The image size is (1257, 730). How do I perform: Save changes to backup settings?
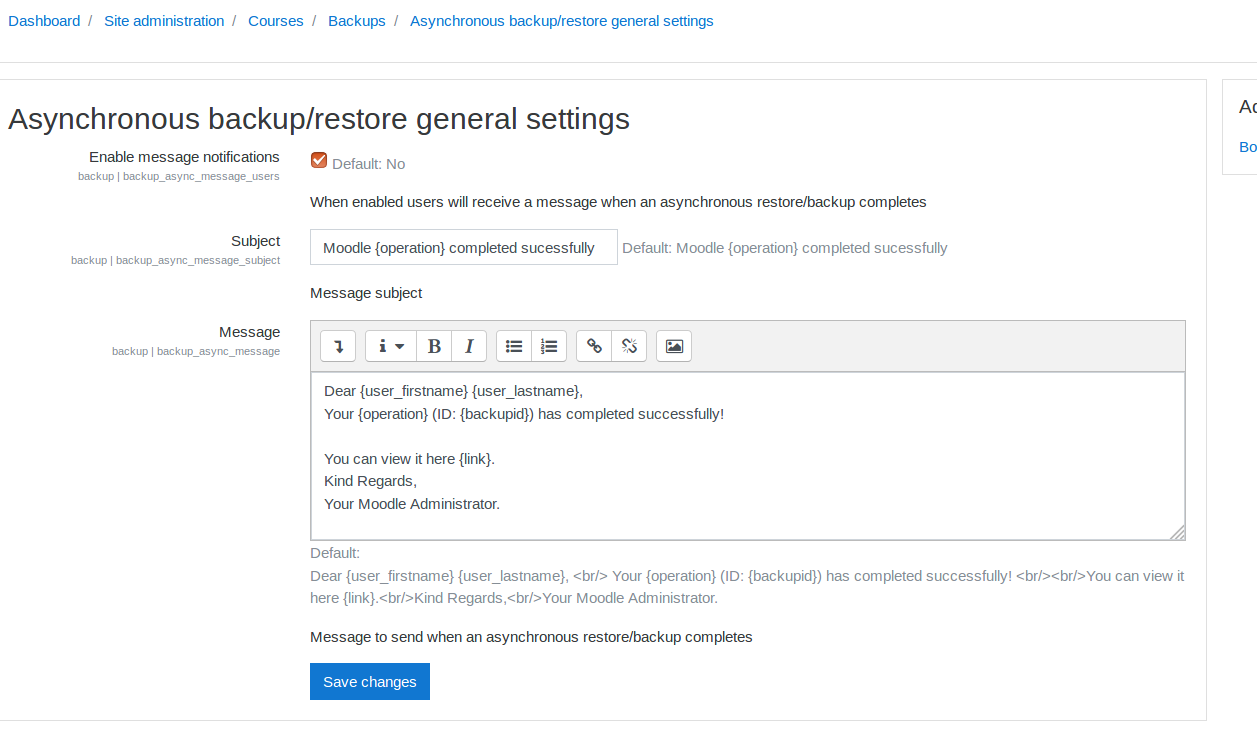(x=370, y=682)
